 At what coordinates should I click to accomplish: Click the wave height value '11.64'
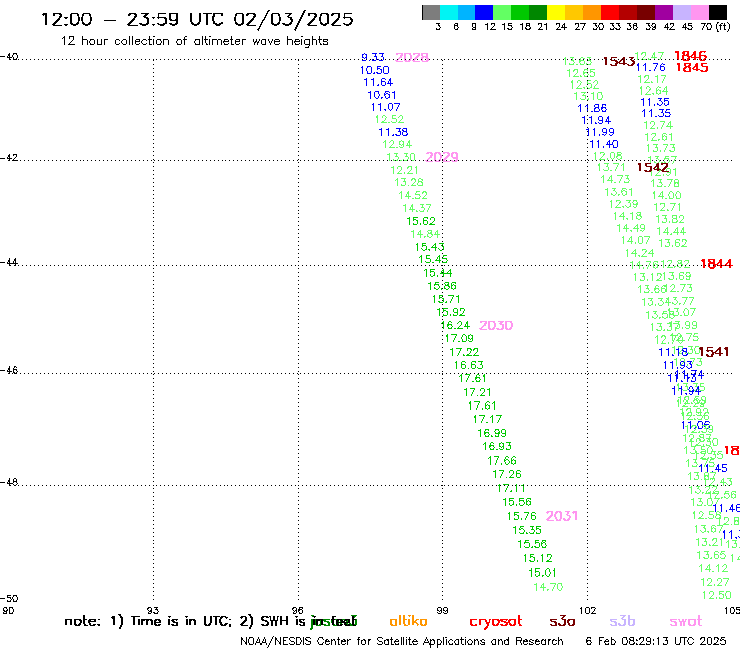coord(378,83)
